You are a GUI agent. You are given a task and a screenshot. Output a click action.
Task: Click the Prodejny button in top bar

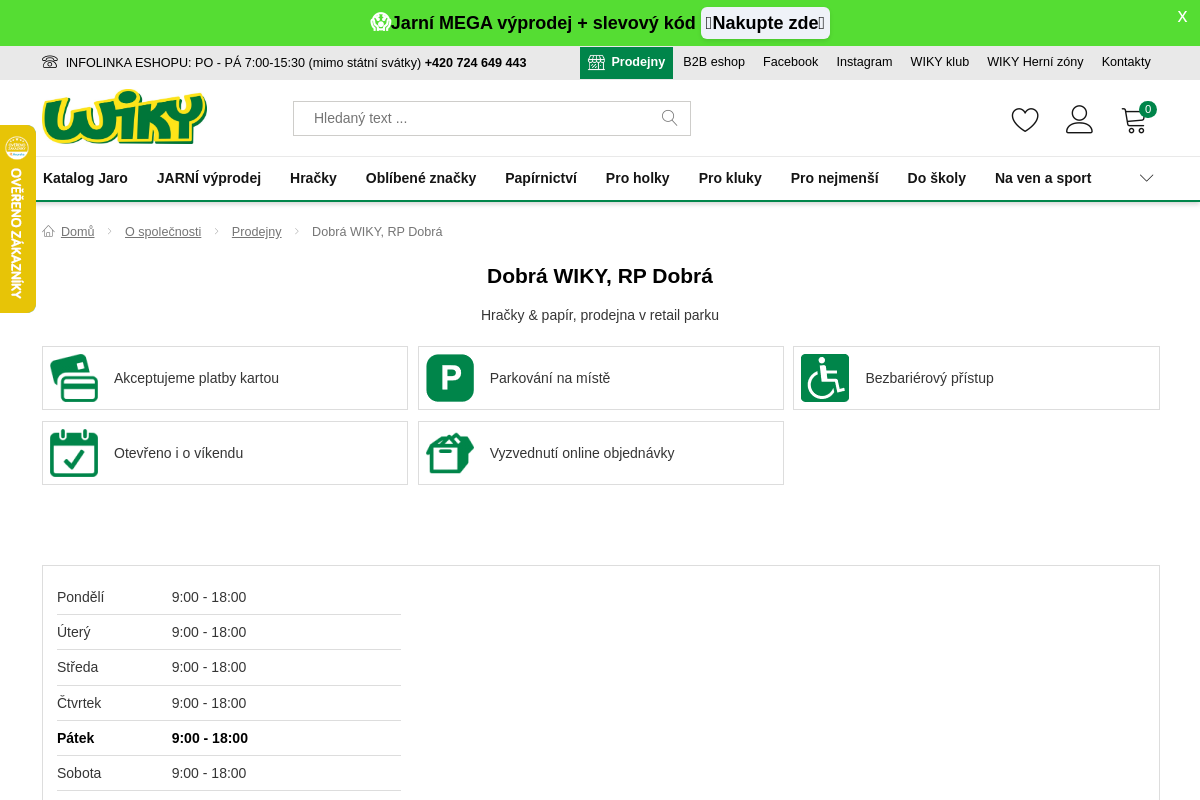click(x=626, y=62)
